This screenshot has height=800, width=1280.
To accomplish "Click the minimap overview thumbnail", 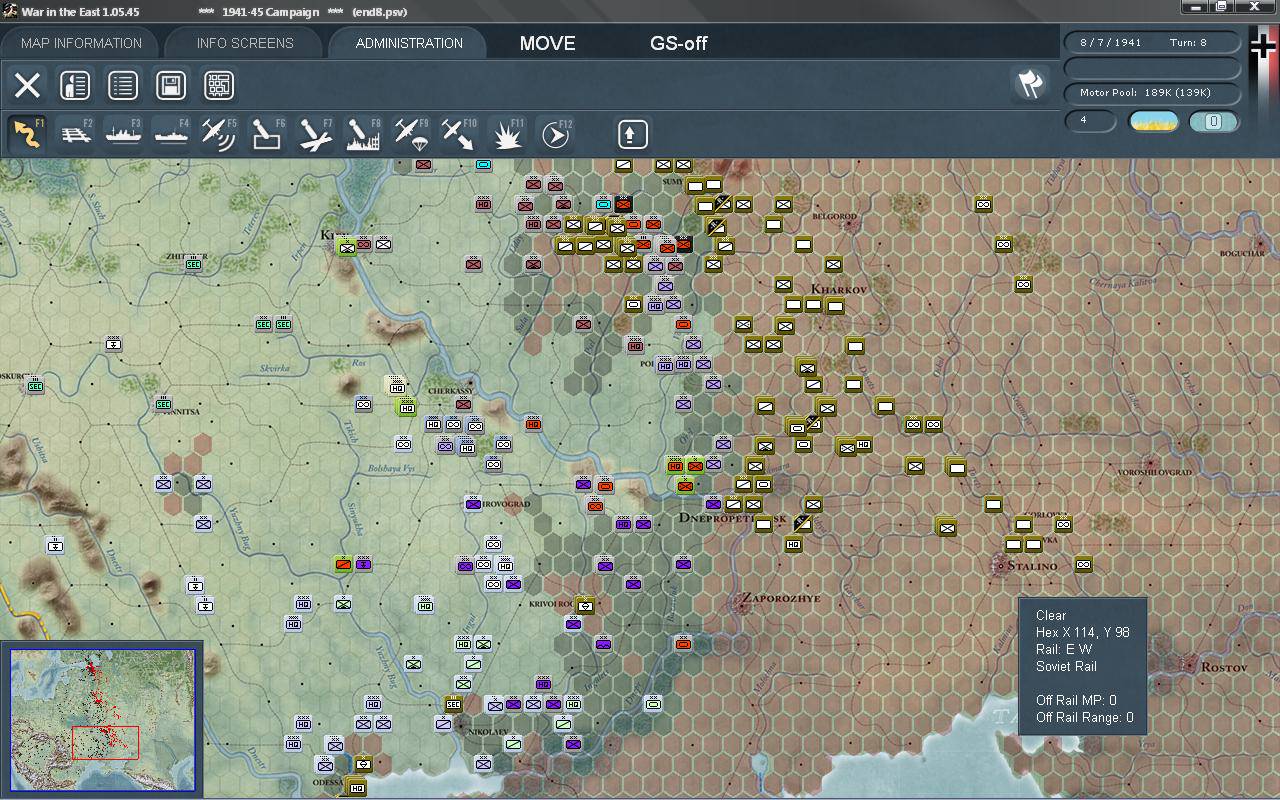I will 103,720.
